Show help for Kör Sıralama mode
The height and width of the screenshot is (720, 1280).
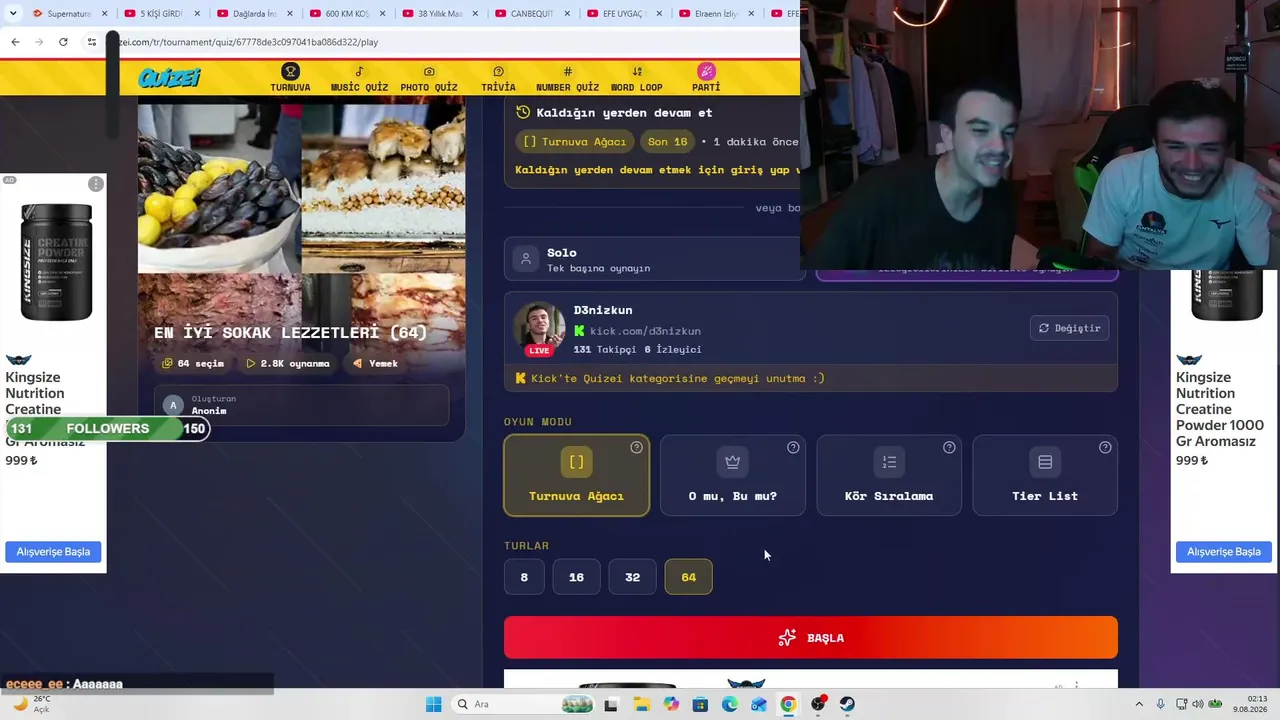pos(949,447)
